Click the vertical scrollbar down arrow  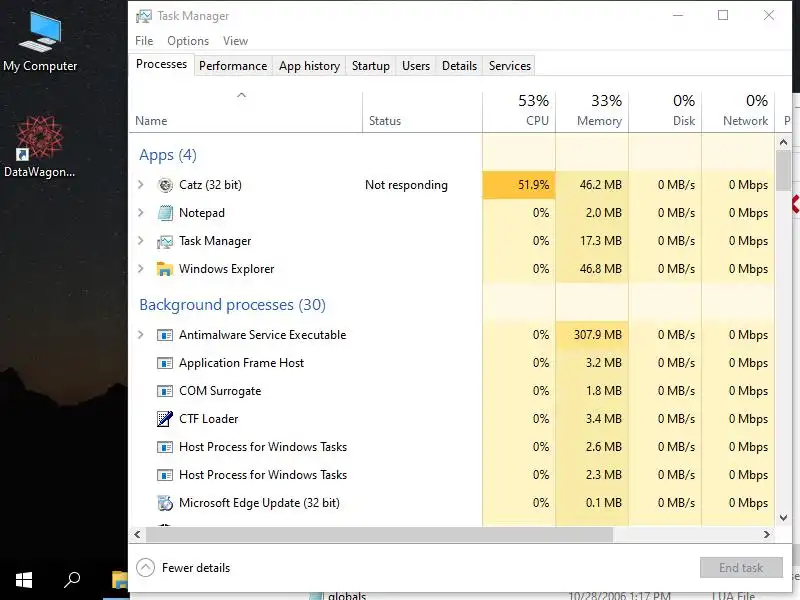pyautogui.click(x=783, y=518)
